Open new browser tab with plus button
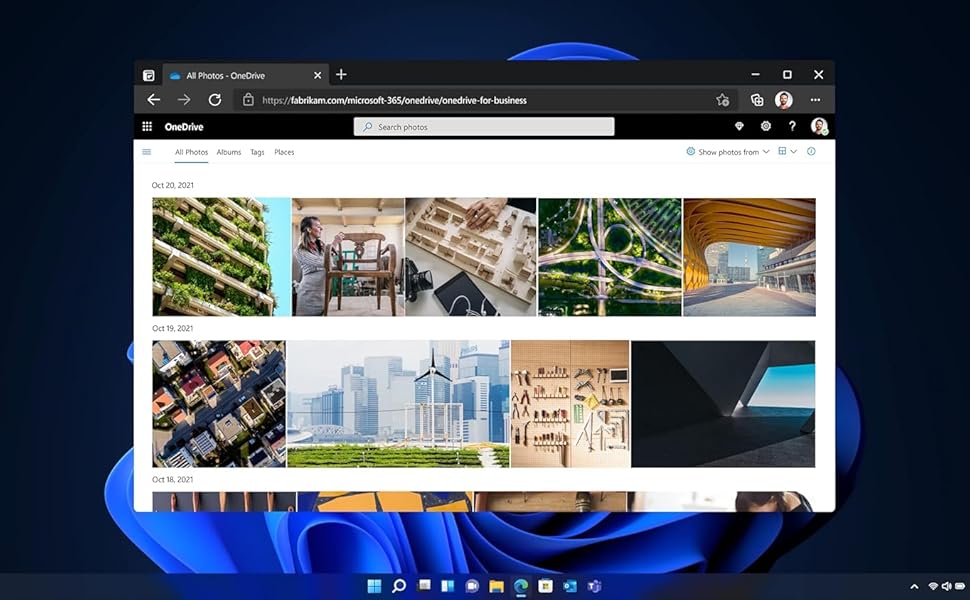Image resolution: width=970 pixels, height=600 pixels. click(341, 75)
